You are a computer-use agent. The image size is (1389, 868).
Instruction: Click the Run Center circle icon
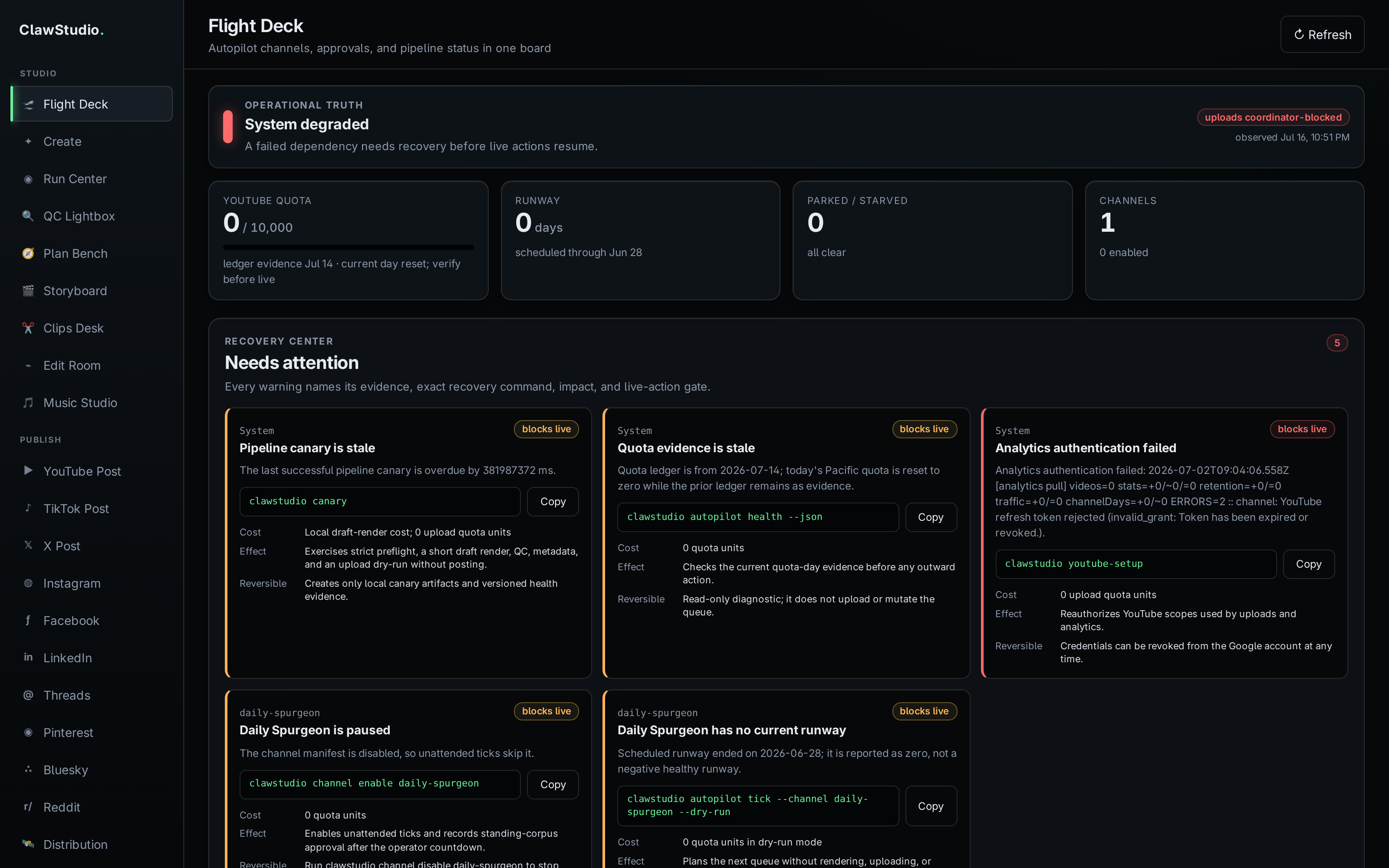click(28, 179)
